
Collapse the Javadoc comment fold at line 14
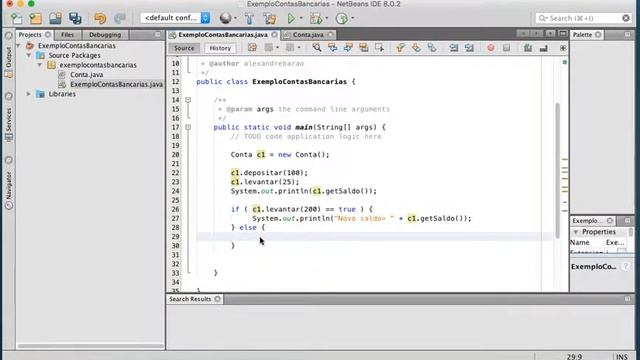click(x=188, y=100)
